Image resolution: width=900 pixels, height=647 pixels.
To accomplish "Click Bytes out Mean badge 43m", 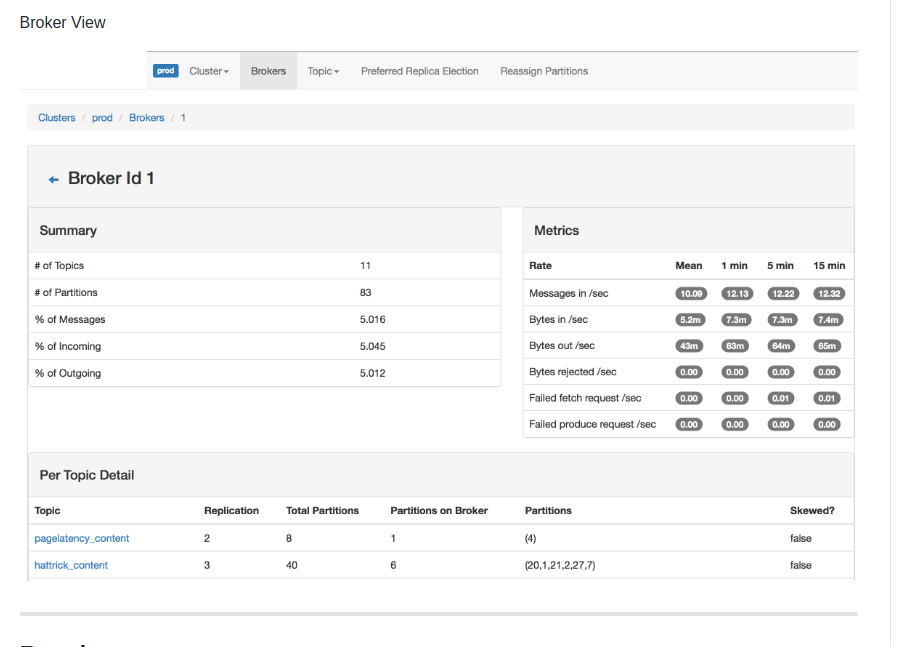I will coord(689,346).
